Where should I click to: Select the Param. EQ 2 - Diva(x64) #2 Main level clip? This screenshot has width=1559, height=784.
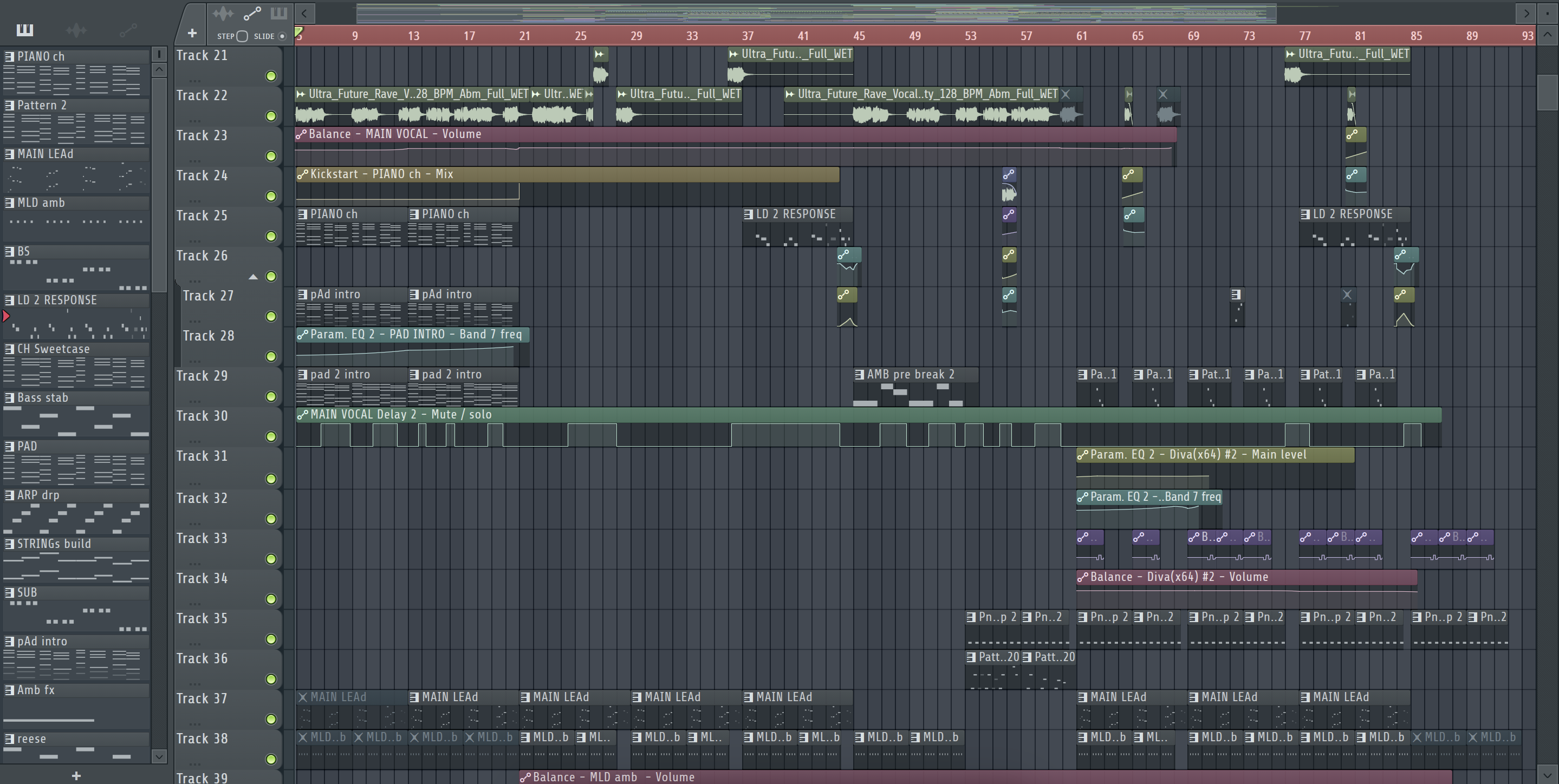(x=1215, y=467)
